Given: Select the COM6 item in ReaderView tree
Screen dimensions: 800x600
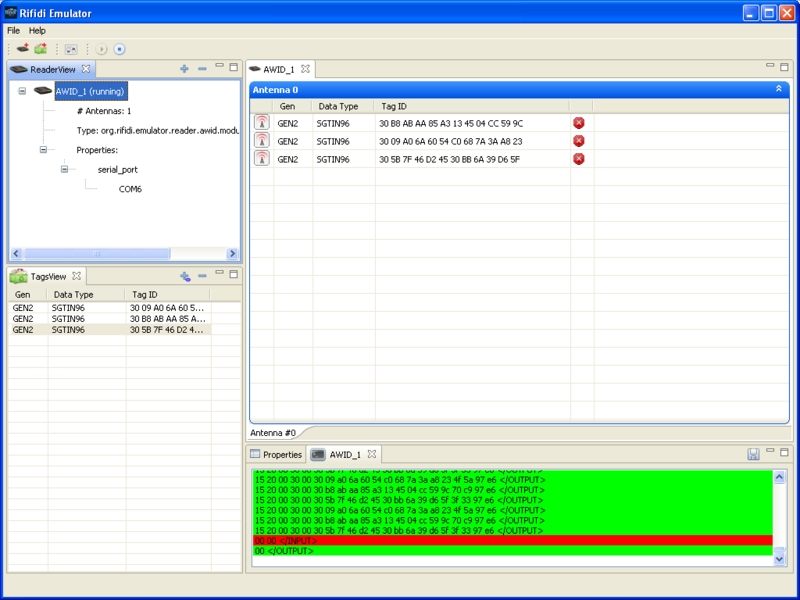Looking at the screenshot, I should click(x=130, y=188).
